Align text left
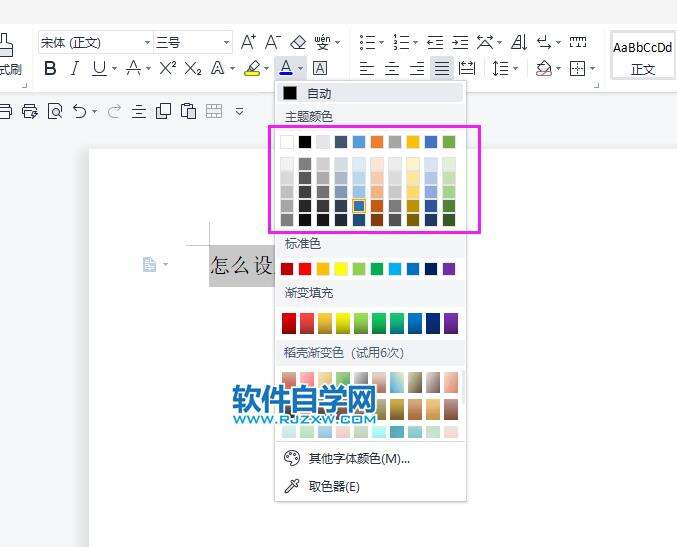Image resolution: width=677 pixels, height=547 pixels. click(367, 68)
